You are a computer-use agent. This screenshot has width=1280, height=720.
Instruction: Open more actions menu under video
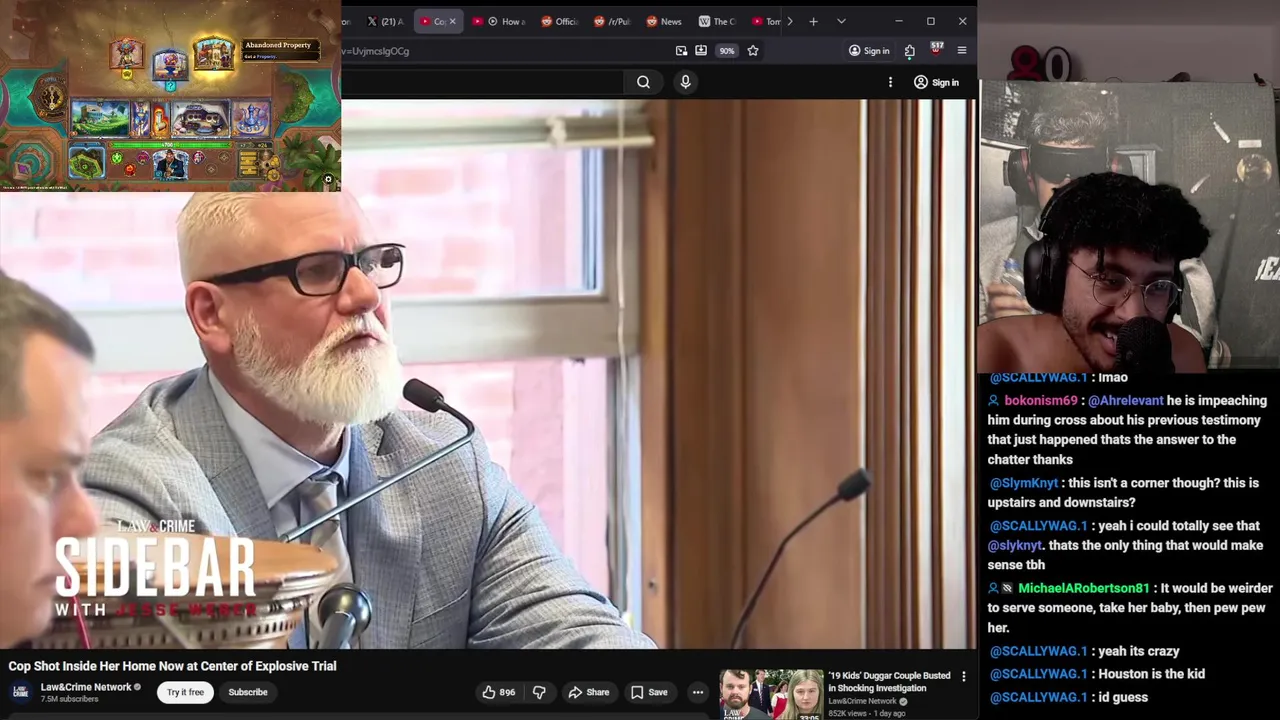(698, 692)
